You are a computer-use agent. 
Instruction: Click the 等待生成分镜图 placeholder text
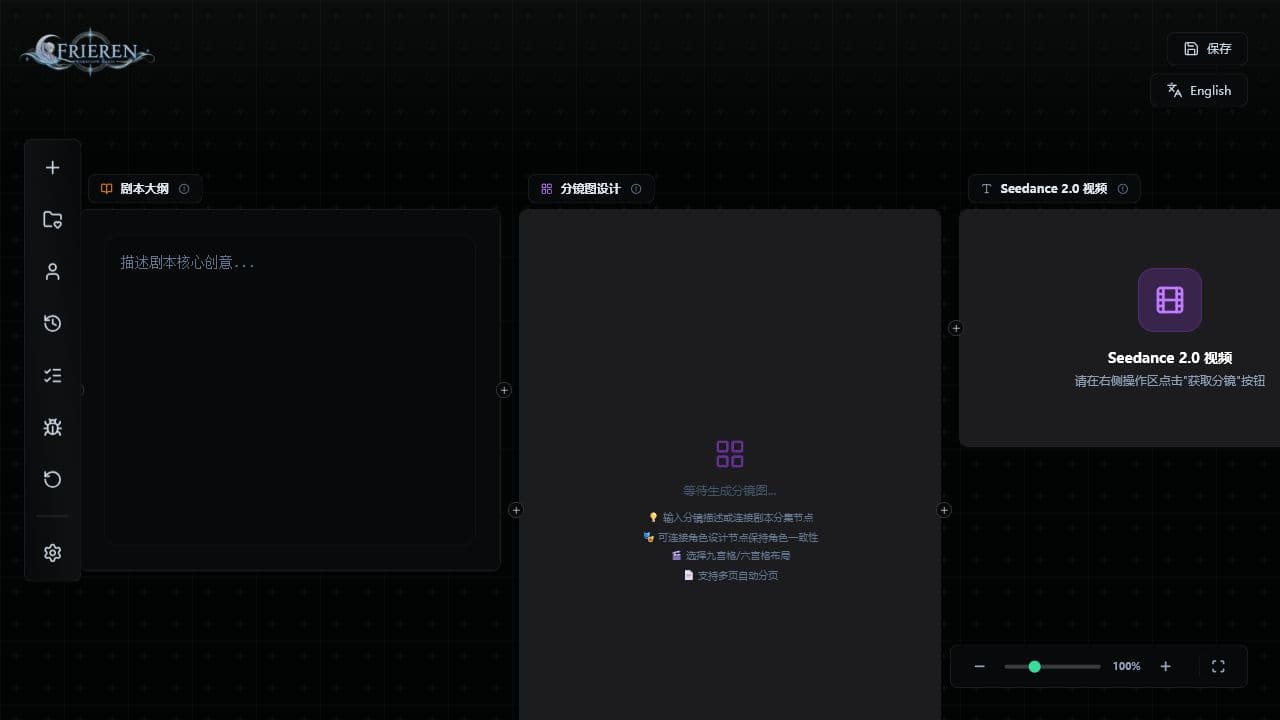pyautogui.click(x=730, y=491)
